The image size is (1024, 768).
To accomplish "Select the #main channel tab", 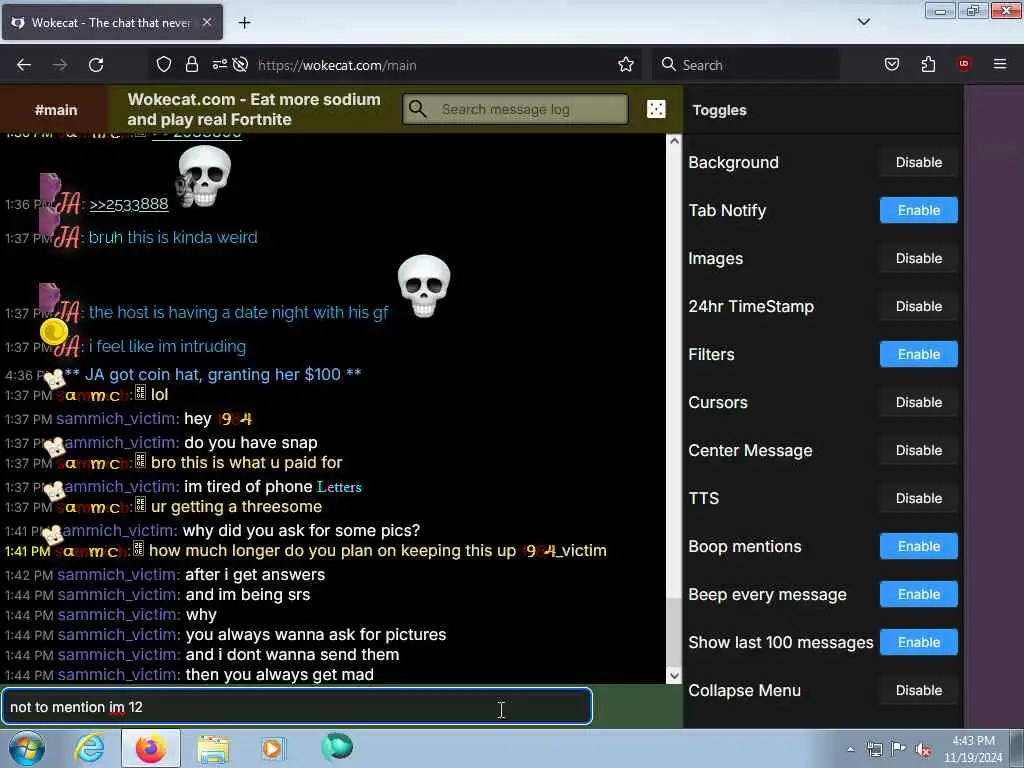I will tap(56, 110).
